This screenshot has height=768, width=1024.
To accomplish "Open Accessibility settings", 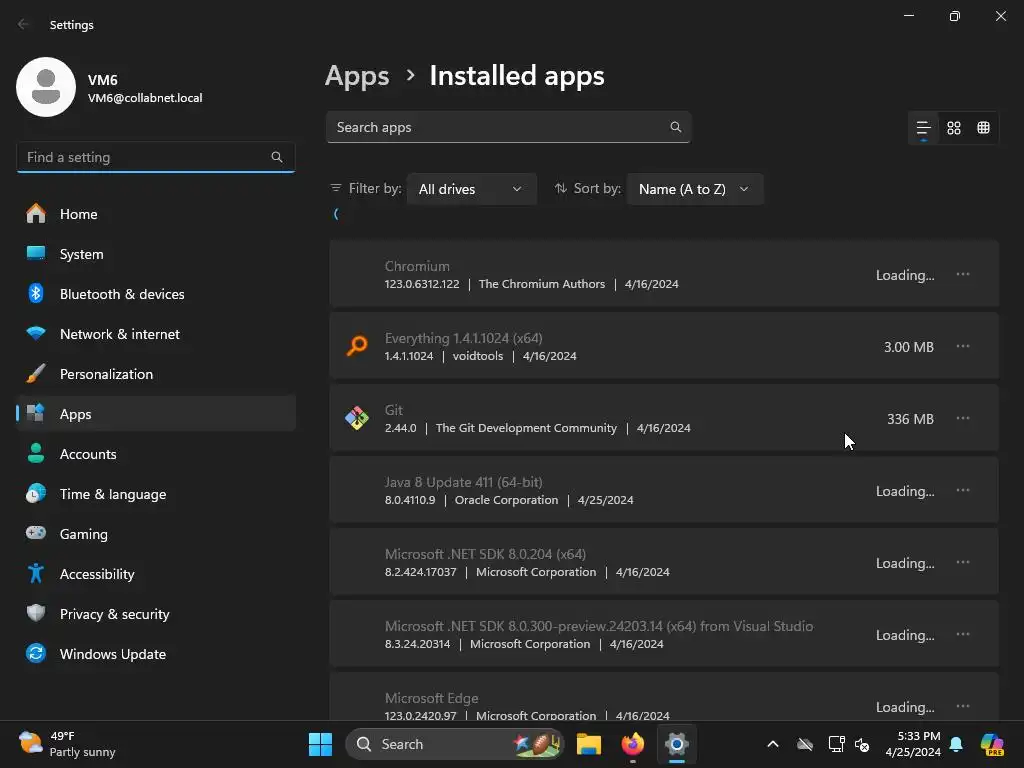I will 156,574.
